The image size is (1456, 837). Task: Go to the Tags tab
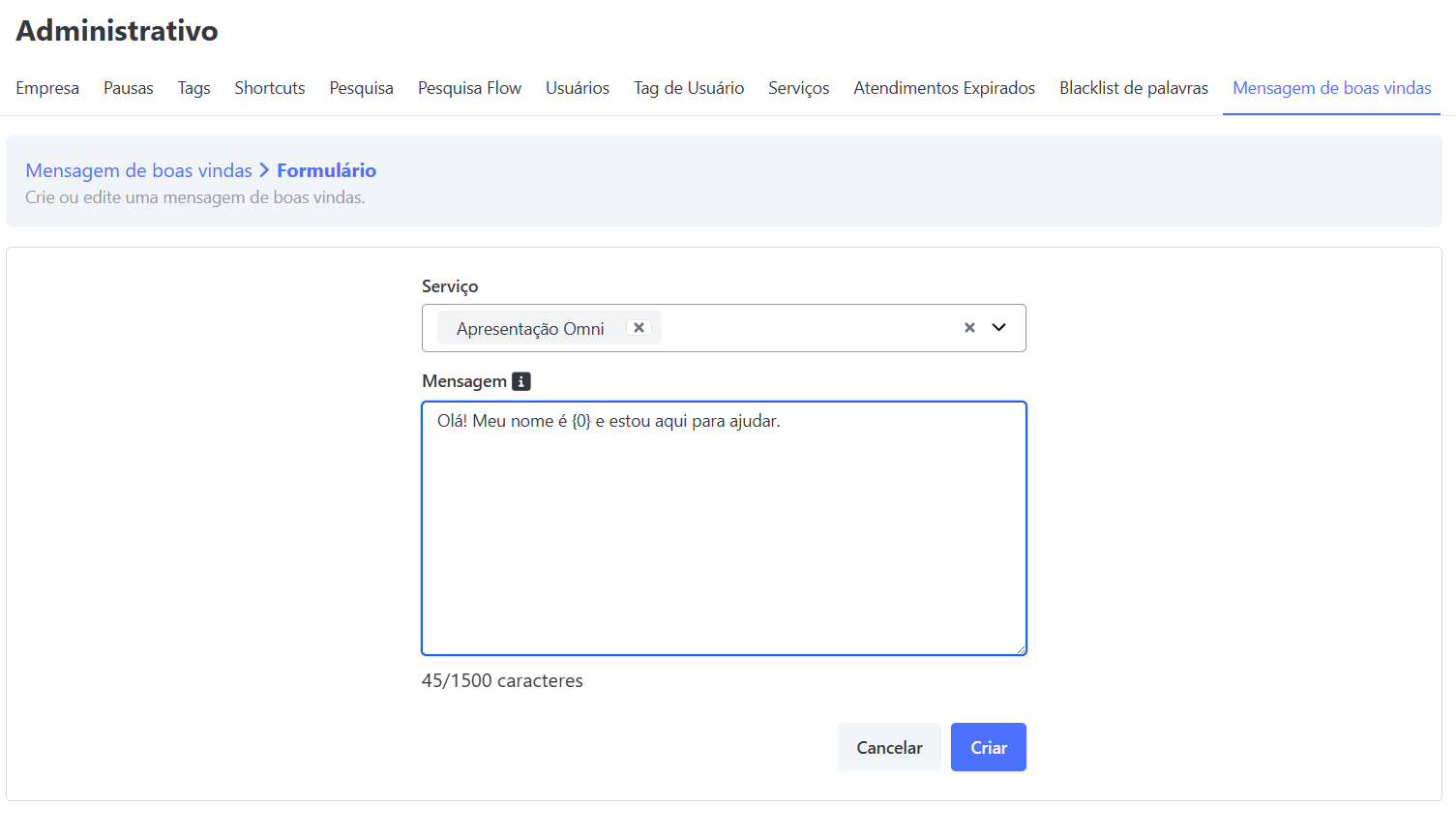tap(193, 88)
